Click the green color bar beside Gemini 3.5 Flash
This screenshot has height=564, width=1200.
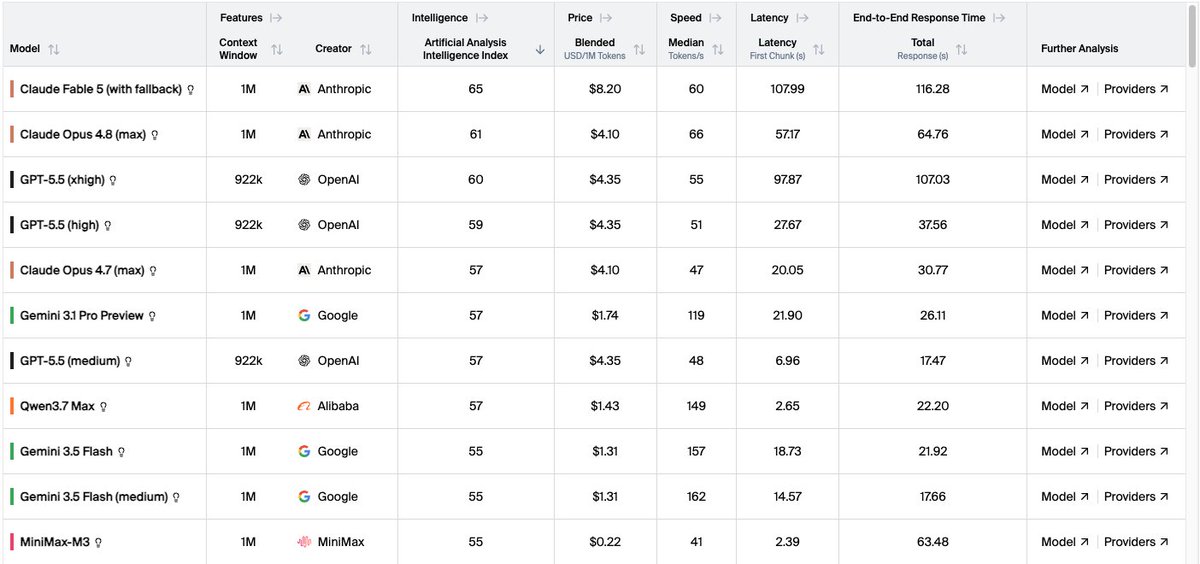click(12, 452)
